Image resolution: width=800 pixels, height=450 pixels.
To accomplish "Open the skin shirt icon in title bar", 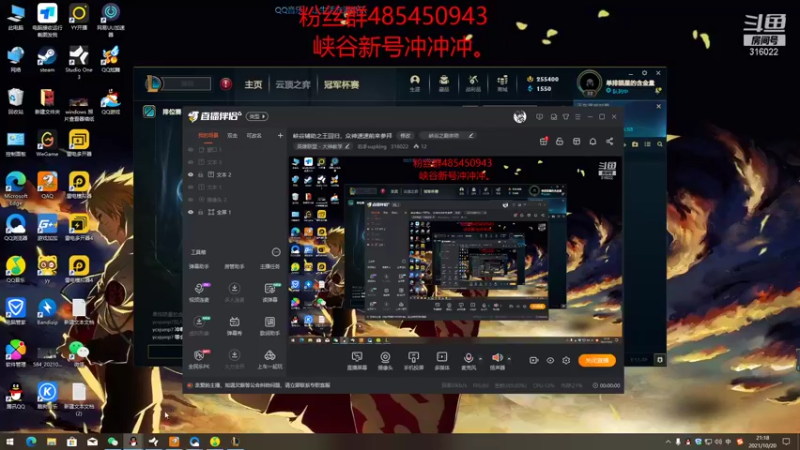I will [x=566, y=117].
